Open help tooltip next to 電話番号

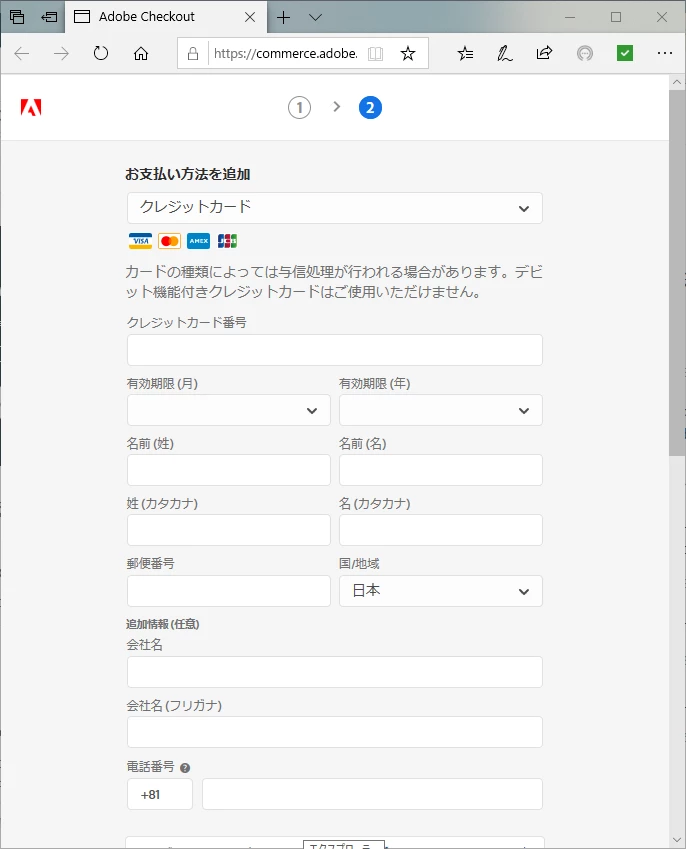coord(185,768)
